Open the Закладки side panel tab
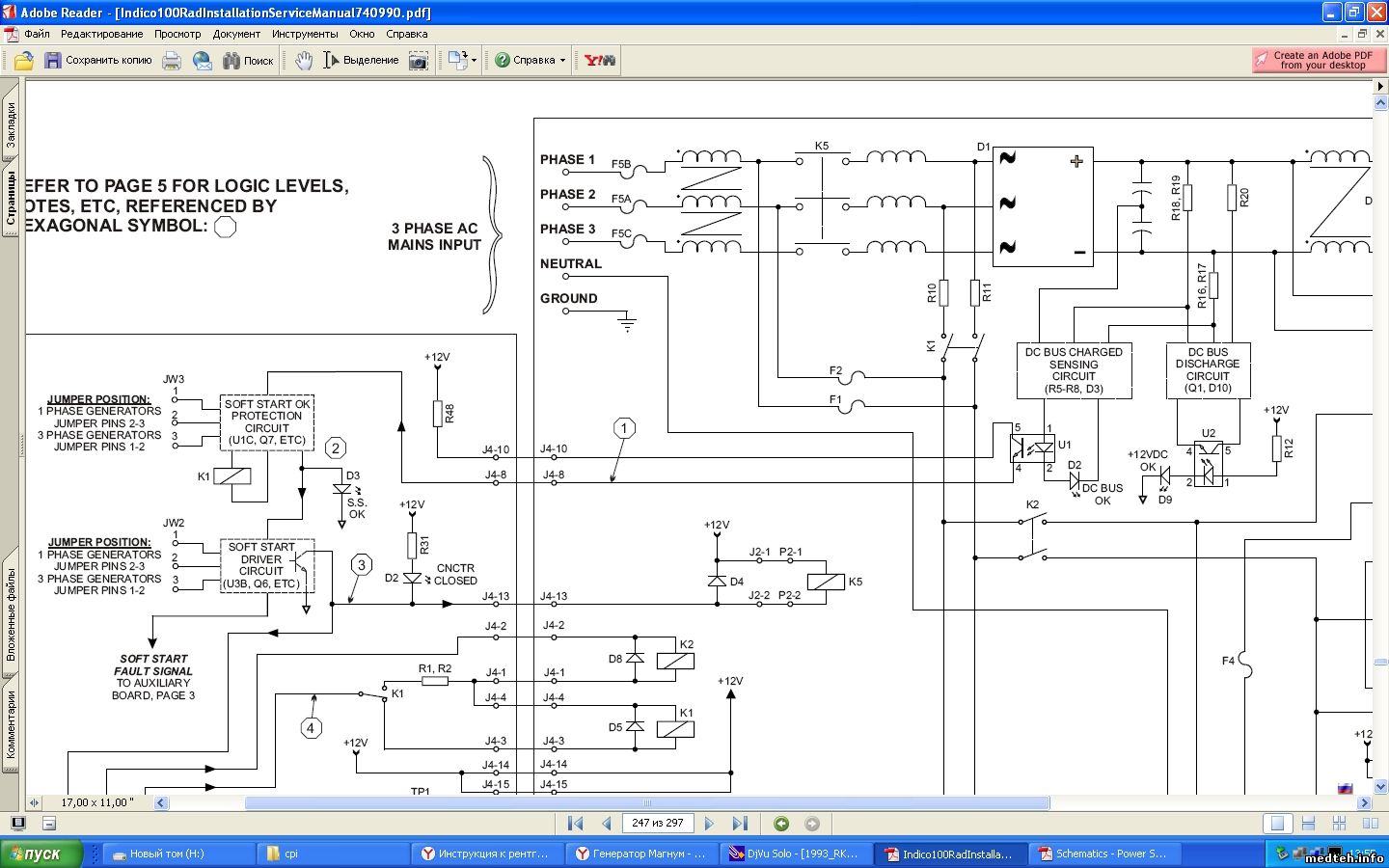Viewport: 1389px width, 868px height. [x=11, y=125]
